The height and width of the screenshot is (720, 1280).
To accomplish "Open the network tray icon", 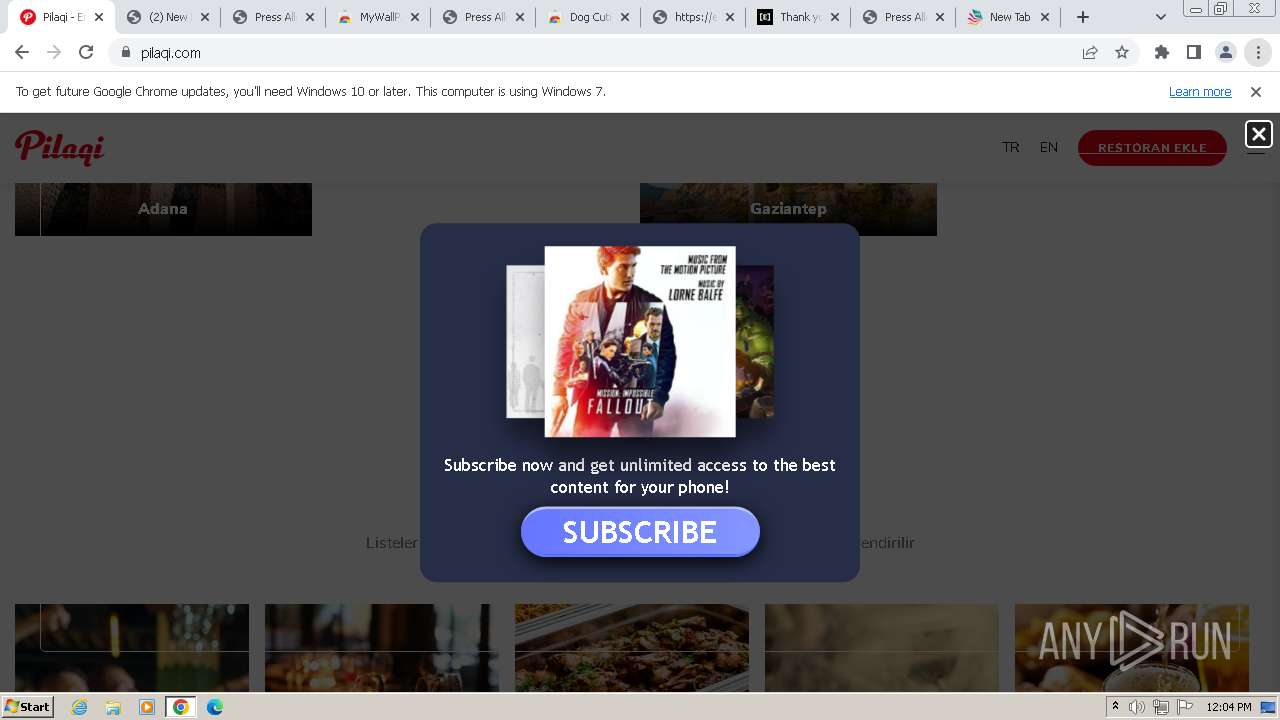I will tap(1161, 707).
